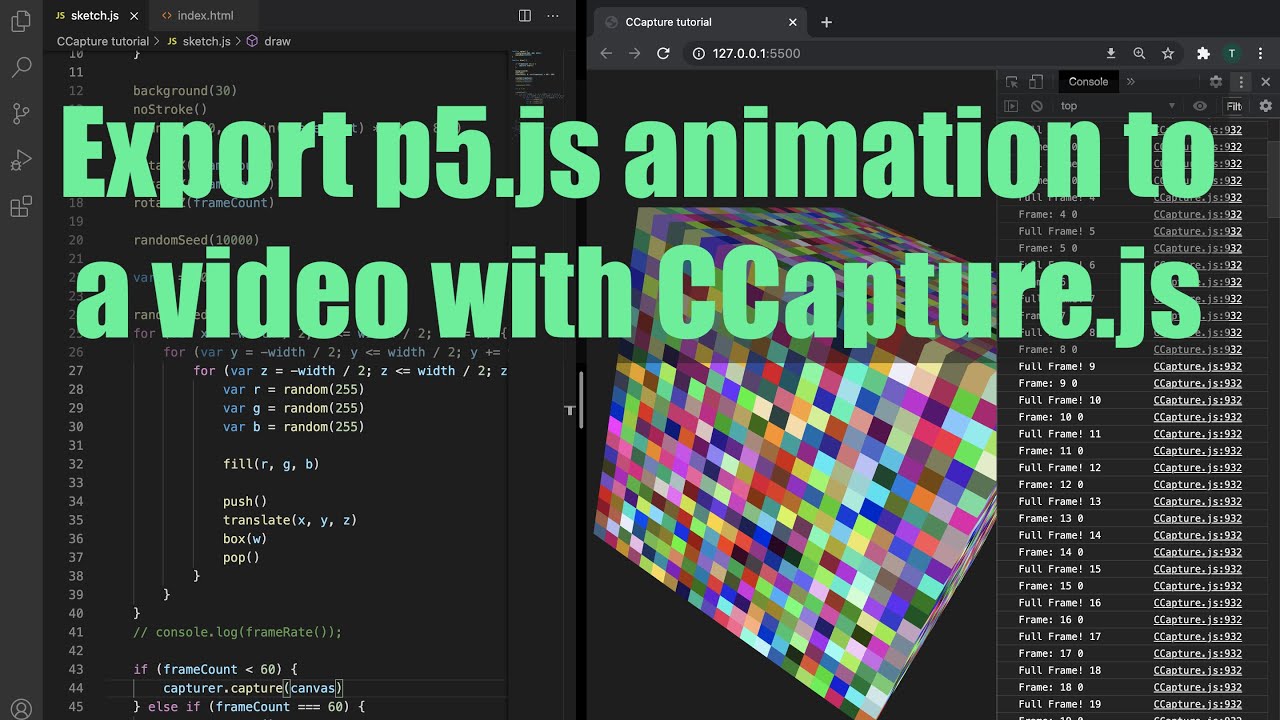
Task: Go forward in the browser
Action: coord(634,53)
